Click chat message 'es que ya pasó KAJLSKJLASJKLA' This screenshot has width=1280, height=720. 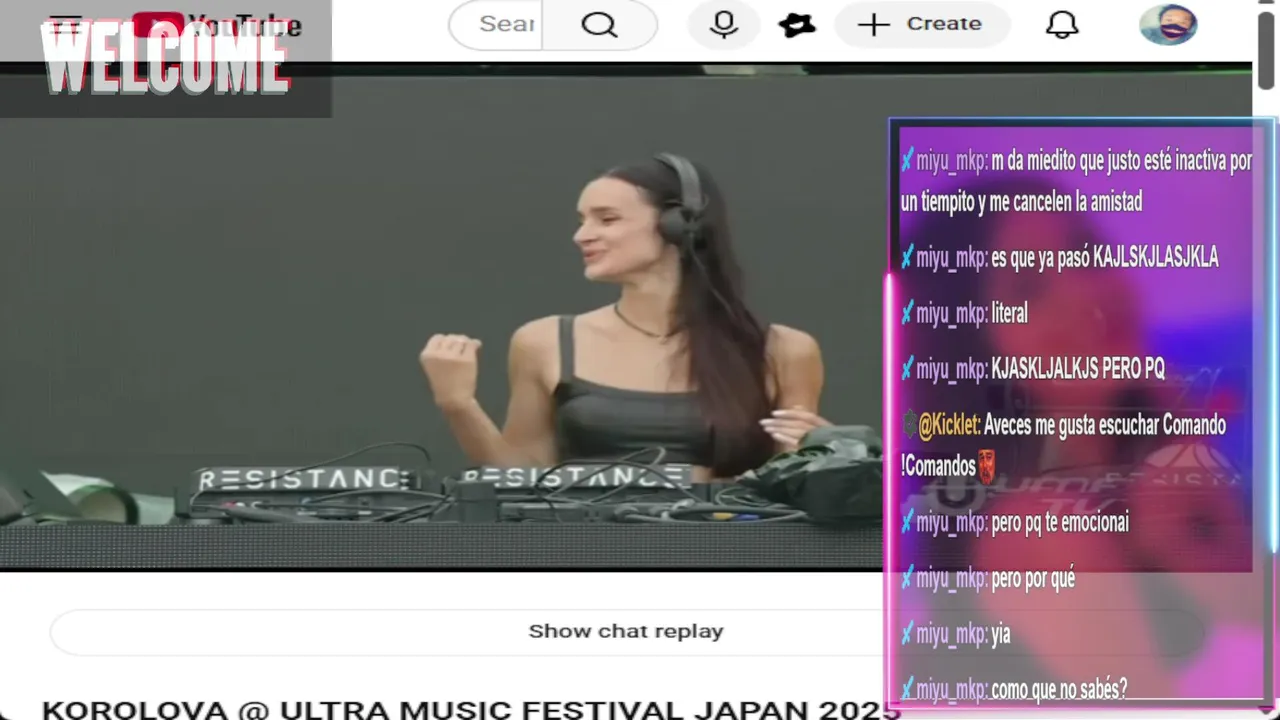1104,258
